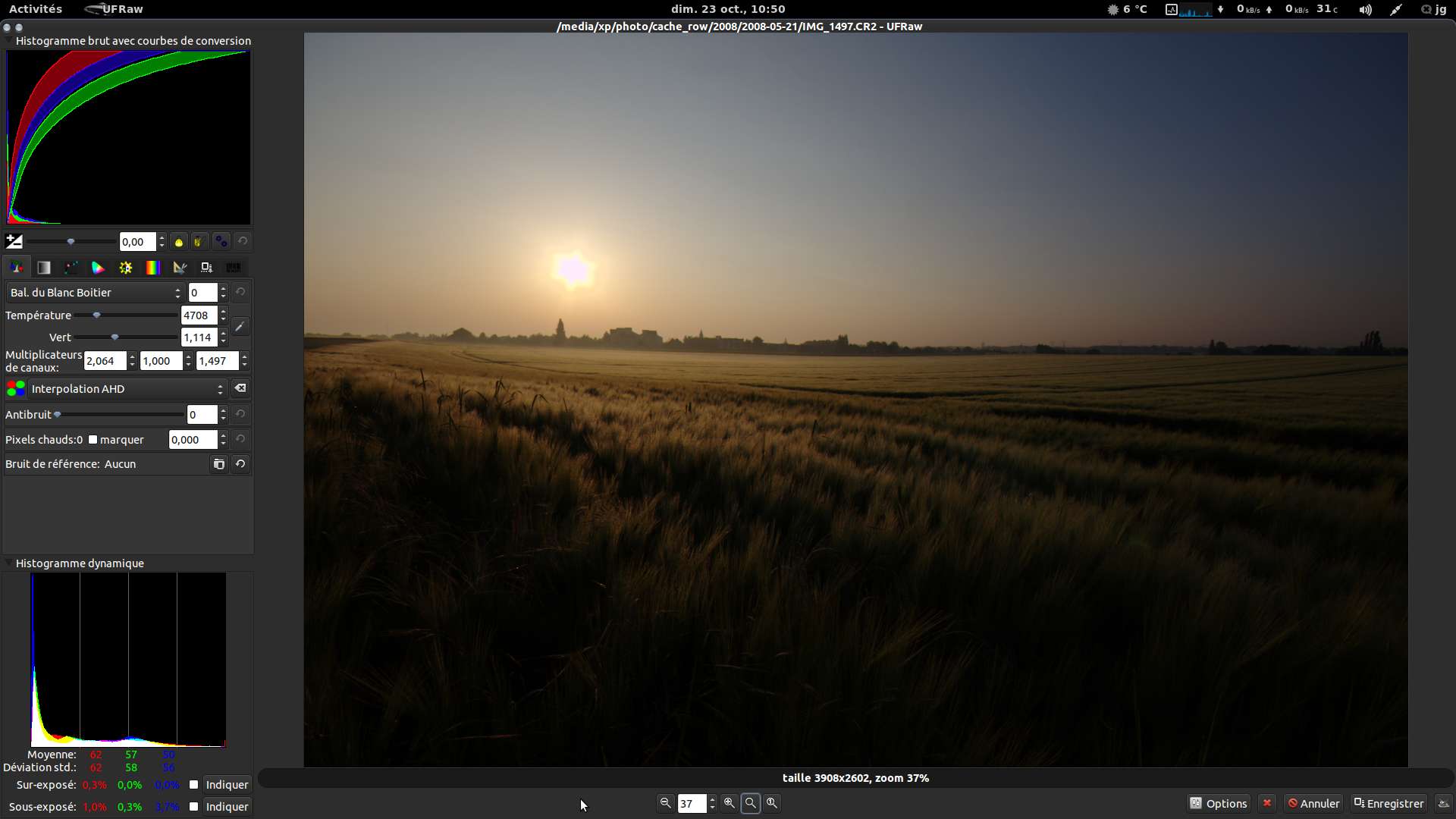Switch to the grayscale tab

(x=44, y=268)
